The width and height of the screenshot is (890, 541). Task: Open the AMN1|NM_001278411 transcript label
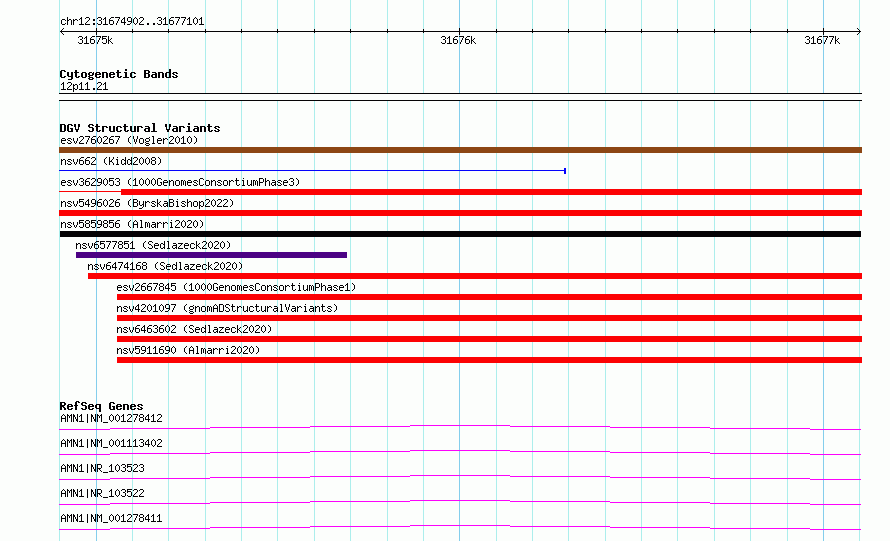(111, 518)
